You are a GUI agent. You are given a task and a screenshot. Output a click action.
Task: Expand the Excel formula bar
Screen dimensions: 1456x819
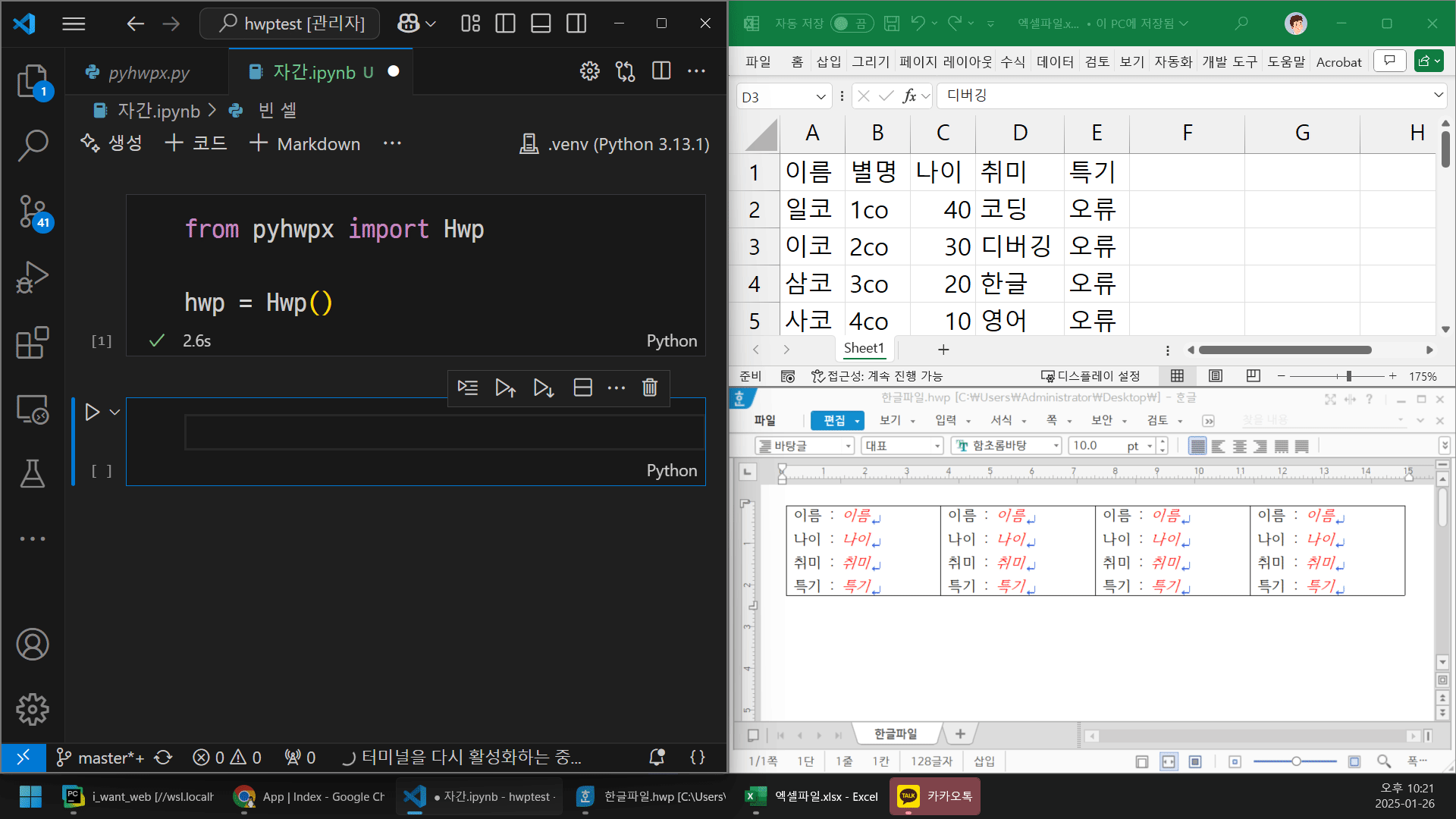click(1439, 96)
